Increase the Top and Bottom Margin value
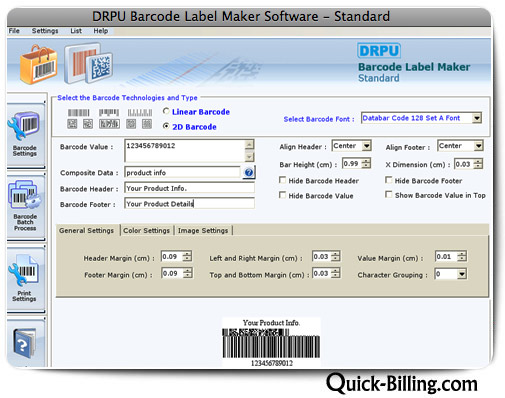This screenshot has width=505, height=398. pos(336,270)
